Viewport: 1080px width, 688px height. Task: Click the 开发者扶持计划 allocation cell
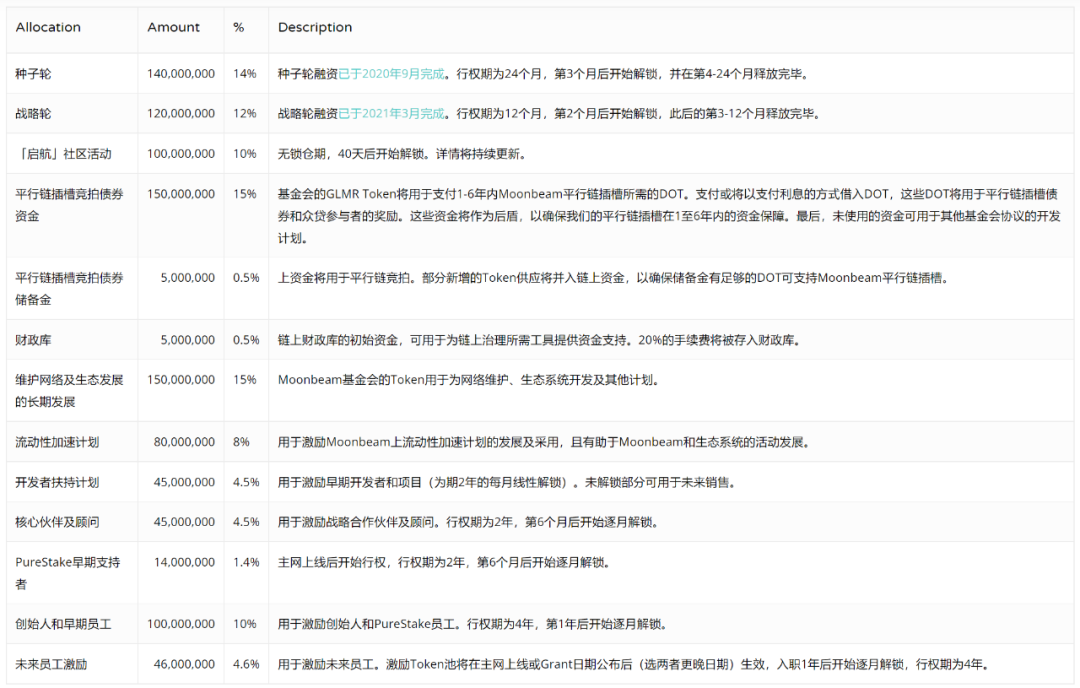point(57,482)
